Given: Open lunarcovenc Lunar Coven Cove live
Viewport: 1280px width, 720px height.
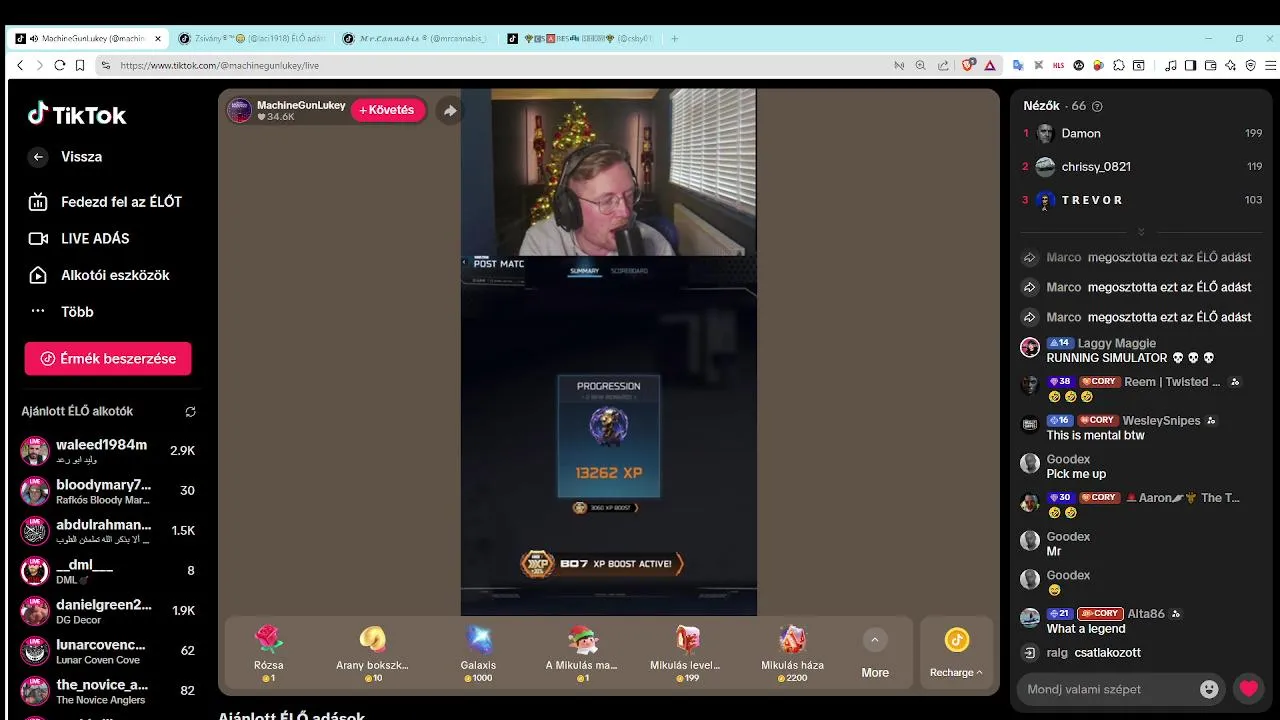Looking at the screenshot, I should [x=108, y=650].
